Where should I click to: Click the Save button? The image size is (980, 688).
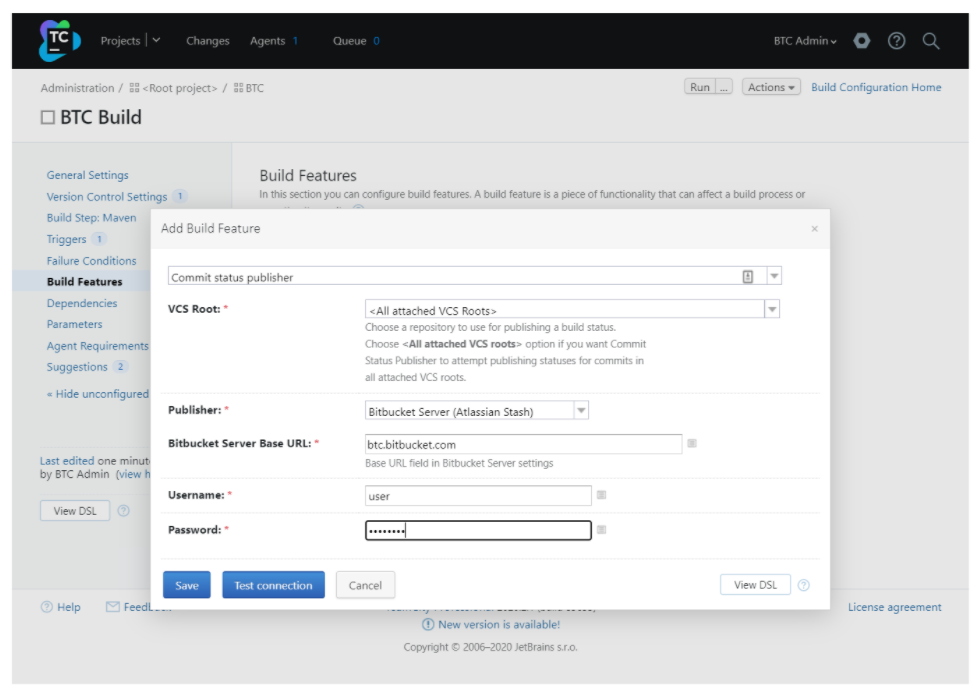click(187, 585)
